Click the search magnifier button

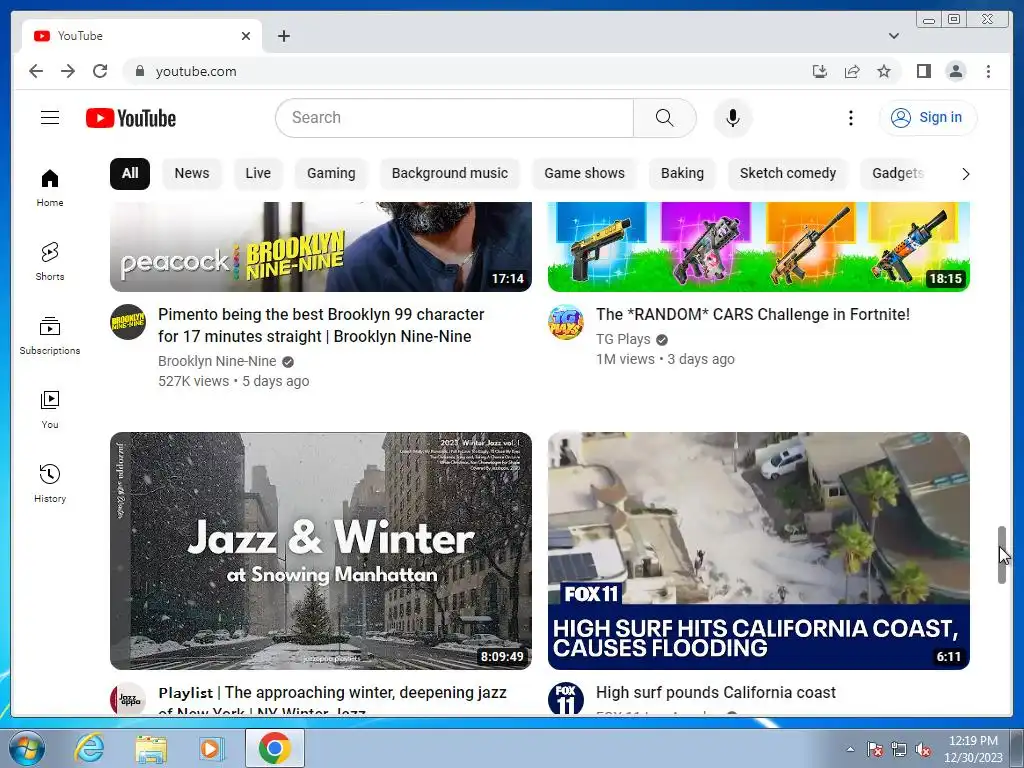pyautogui.click(x=664, y=118)
